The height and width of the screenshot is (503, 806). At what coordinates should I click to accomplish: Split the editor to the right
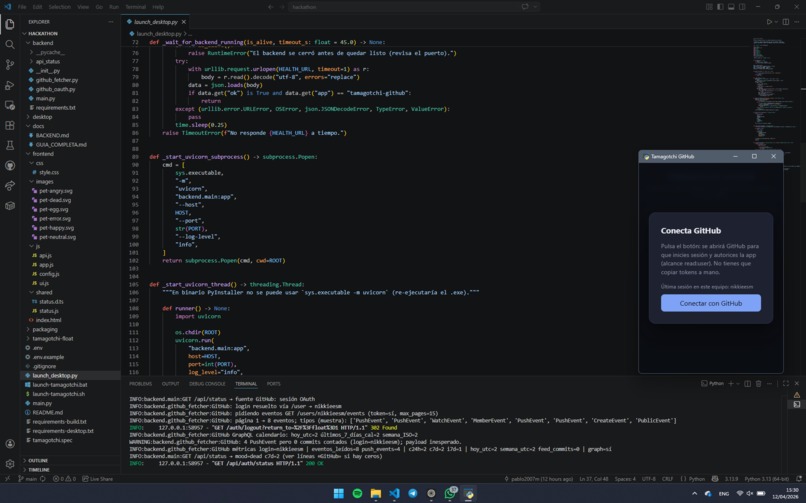pos(785,22)
